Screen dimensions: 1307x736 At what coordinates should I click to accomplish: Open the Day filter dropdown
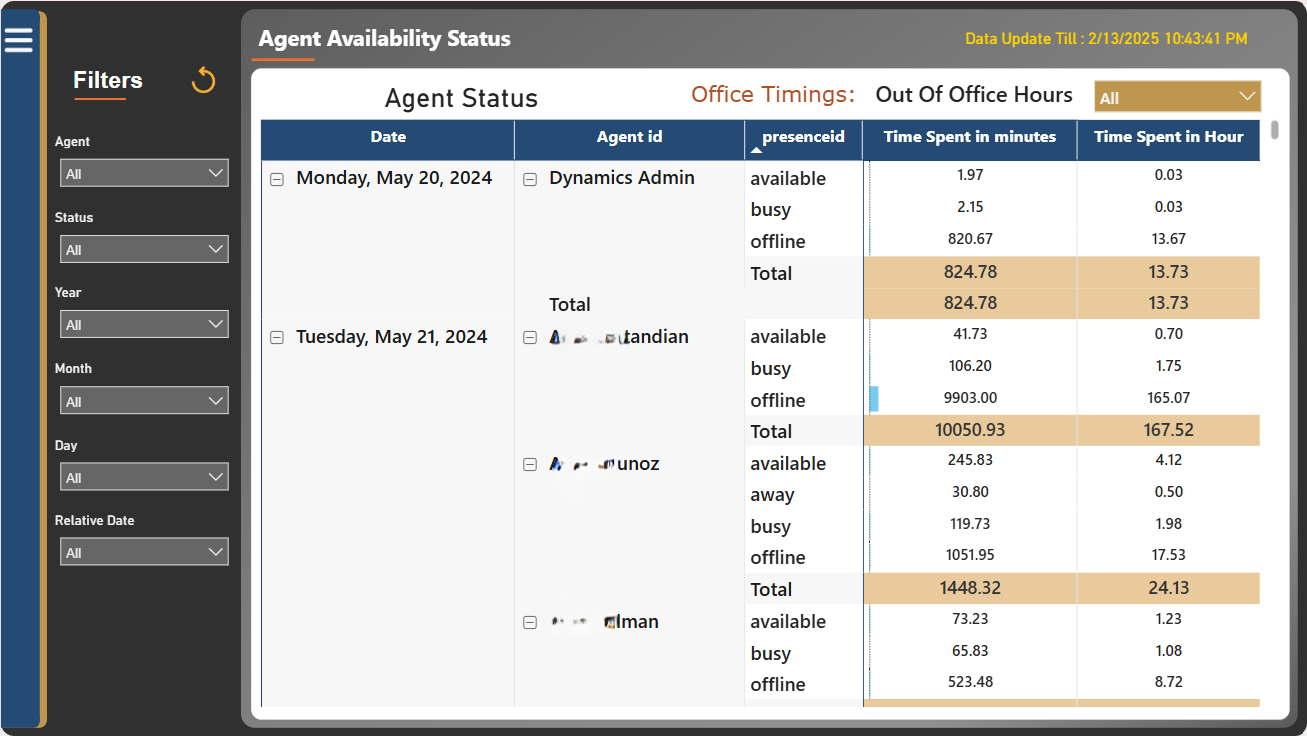[x=144, y=477]
